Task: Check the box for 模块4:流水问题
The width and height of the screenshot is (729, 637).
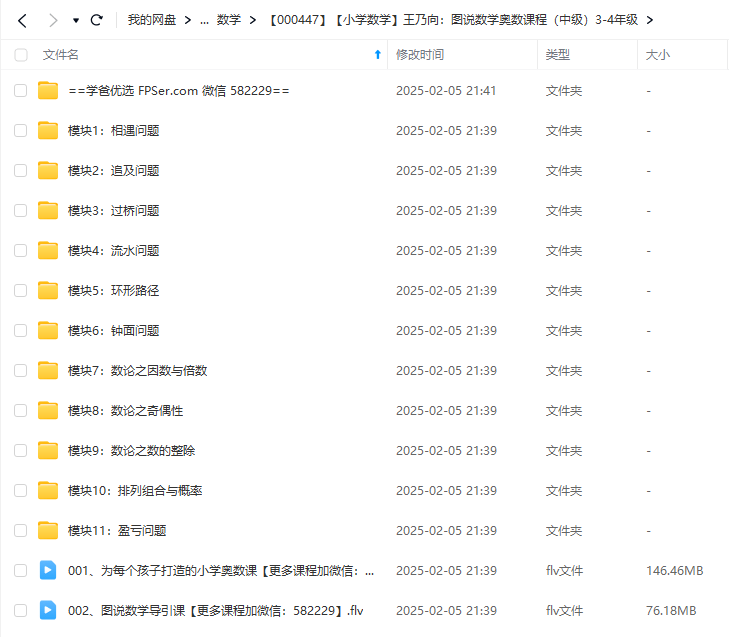Action: click(x=20, y=250)
